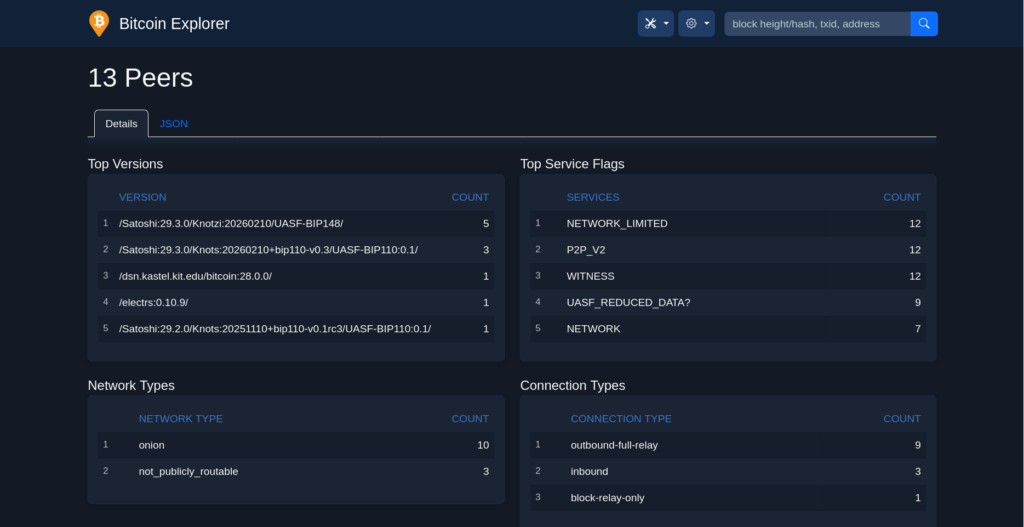This screenshot has height=527, width=1024.
Task: Click the CONNECTION TYPE column header
Action: point(620,419)
